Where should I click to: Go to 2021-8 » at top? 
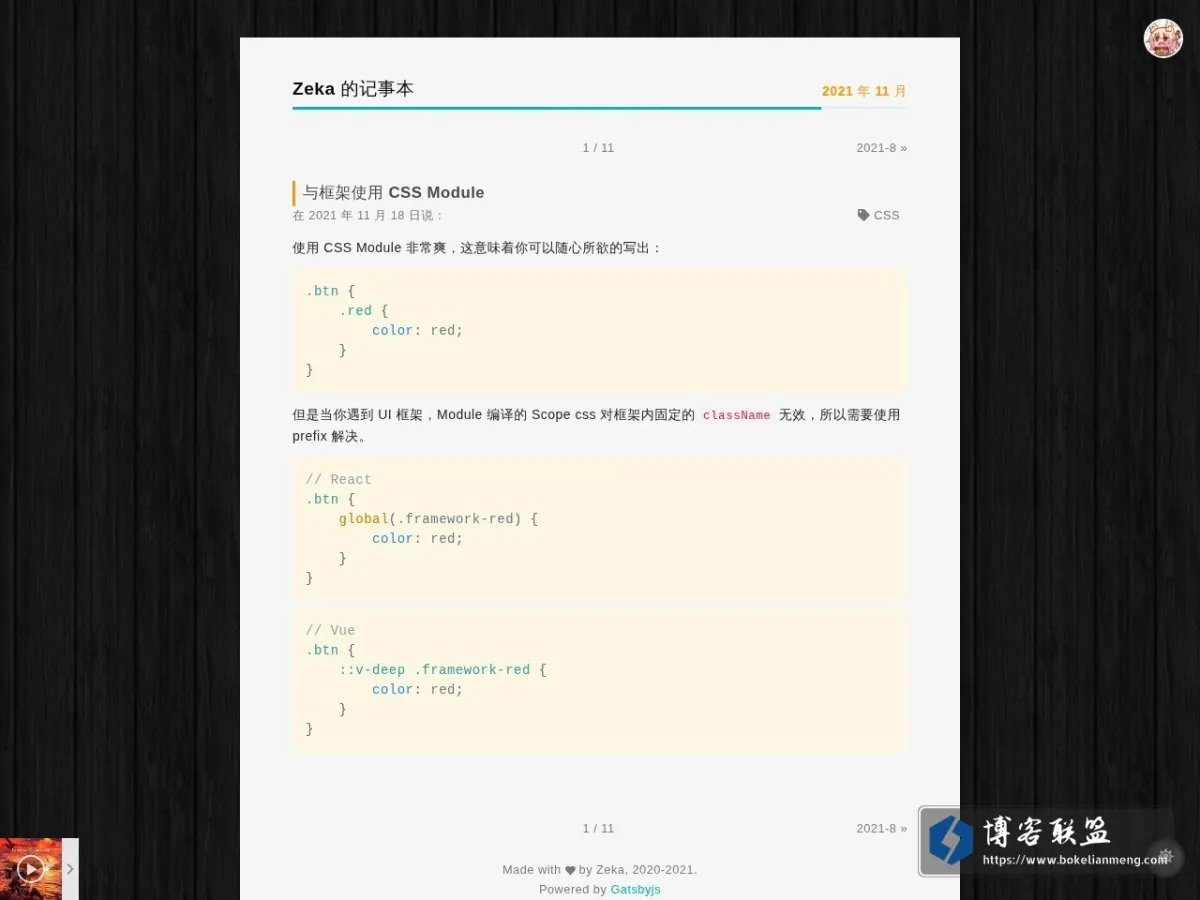click(x=881, y=148)
